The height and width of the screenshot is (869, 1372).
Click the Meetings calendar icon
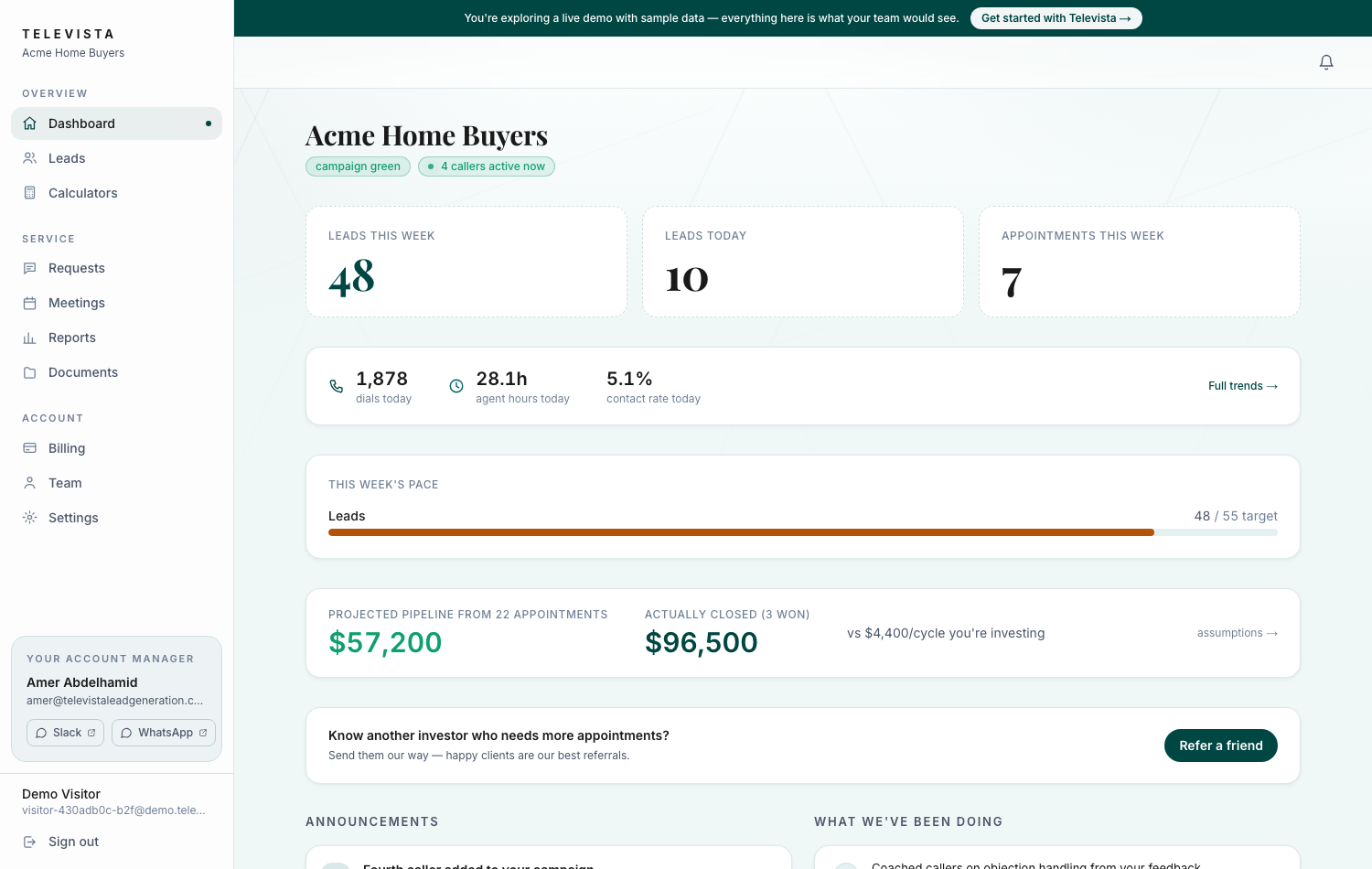click(x=30, y=303)
